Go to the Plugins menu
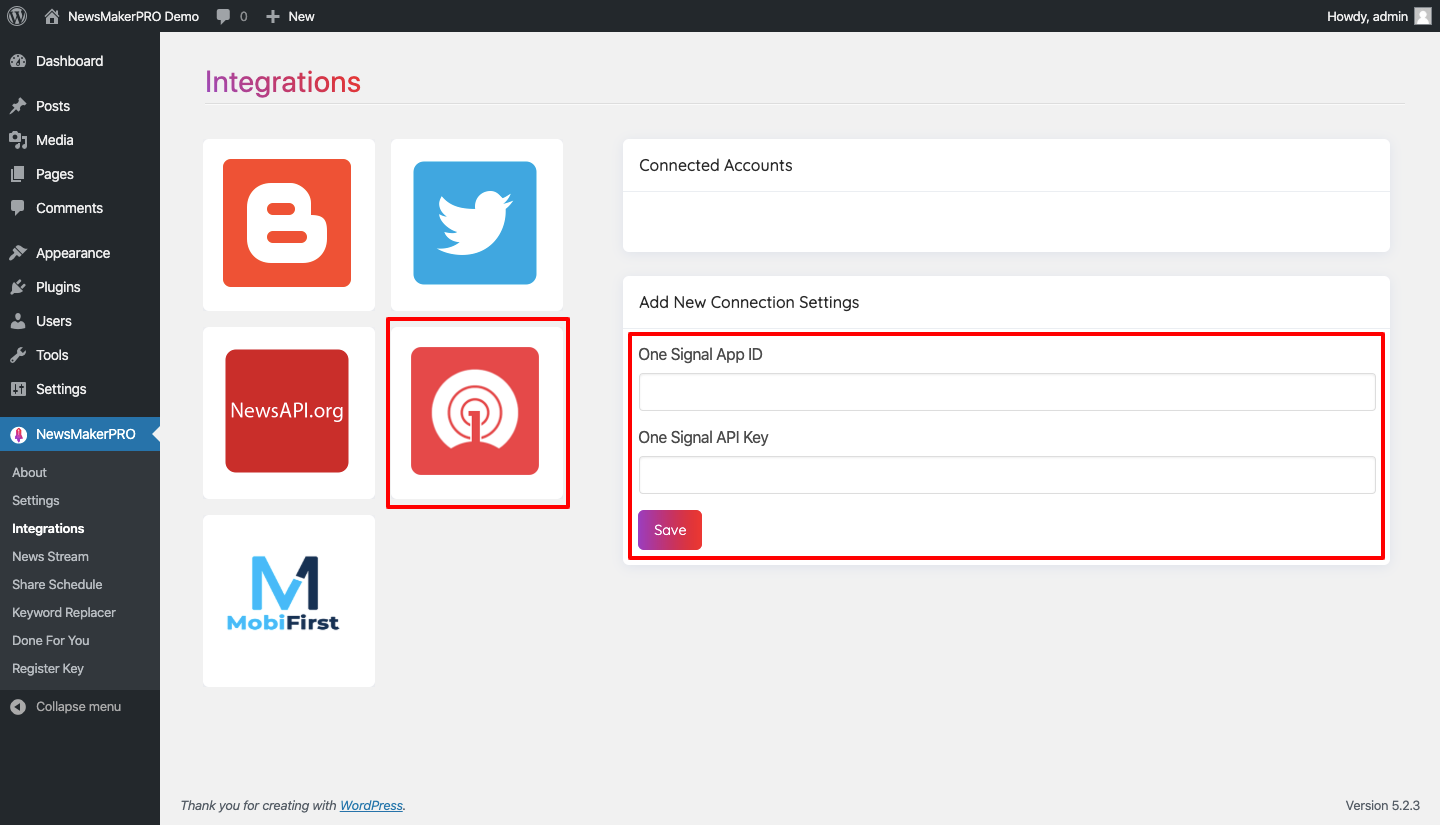 point(80,287)
